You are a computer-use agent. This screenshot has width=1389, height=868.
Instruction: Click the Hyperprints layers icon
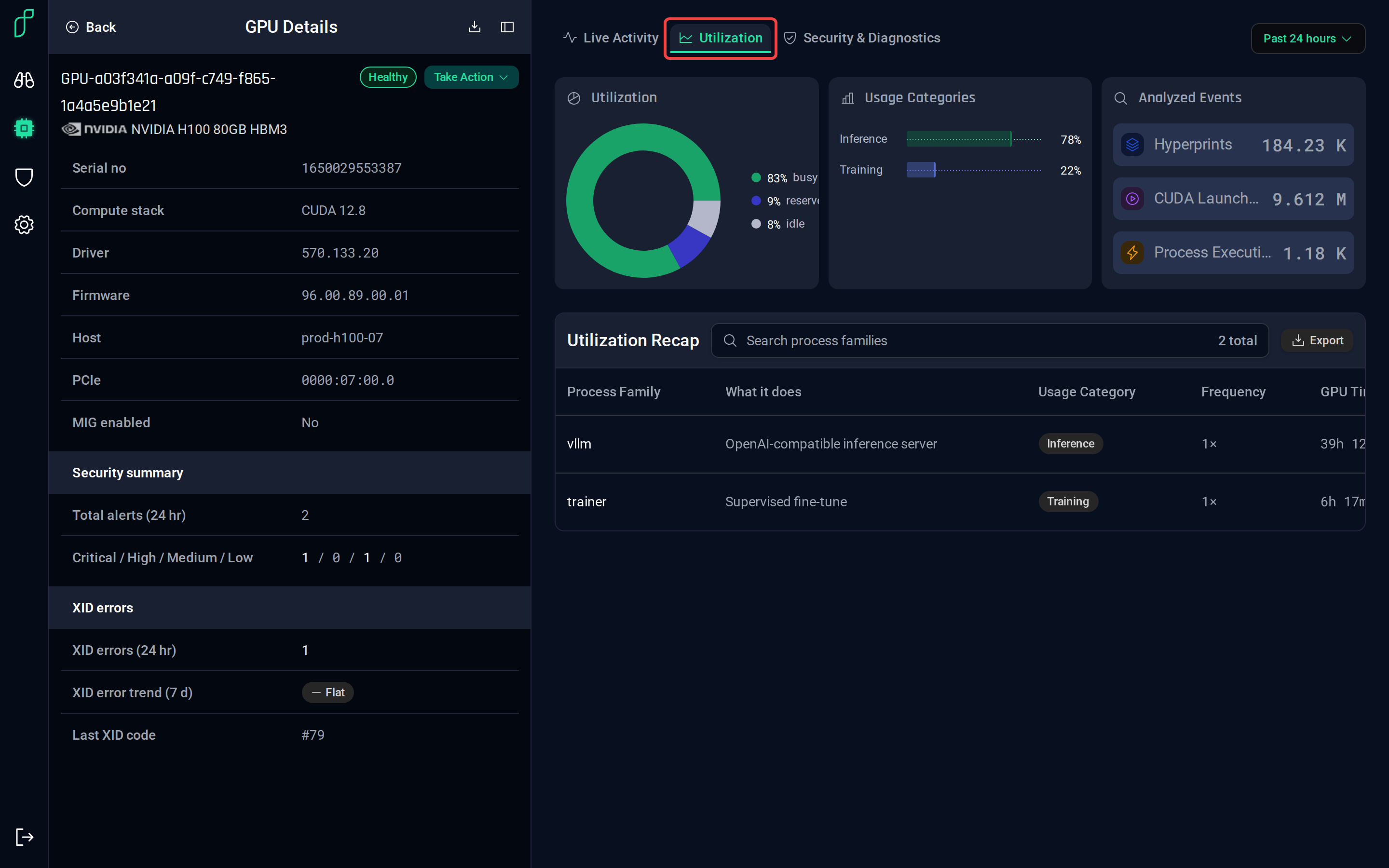(1132, 145)
